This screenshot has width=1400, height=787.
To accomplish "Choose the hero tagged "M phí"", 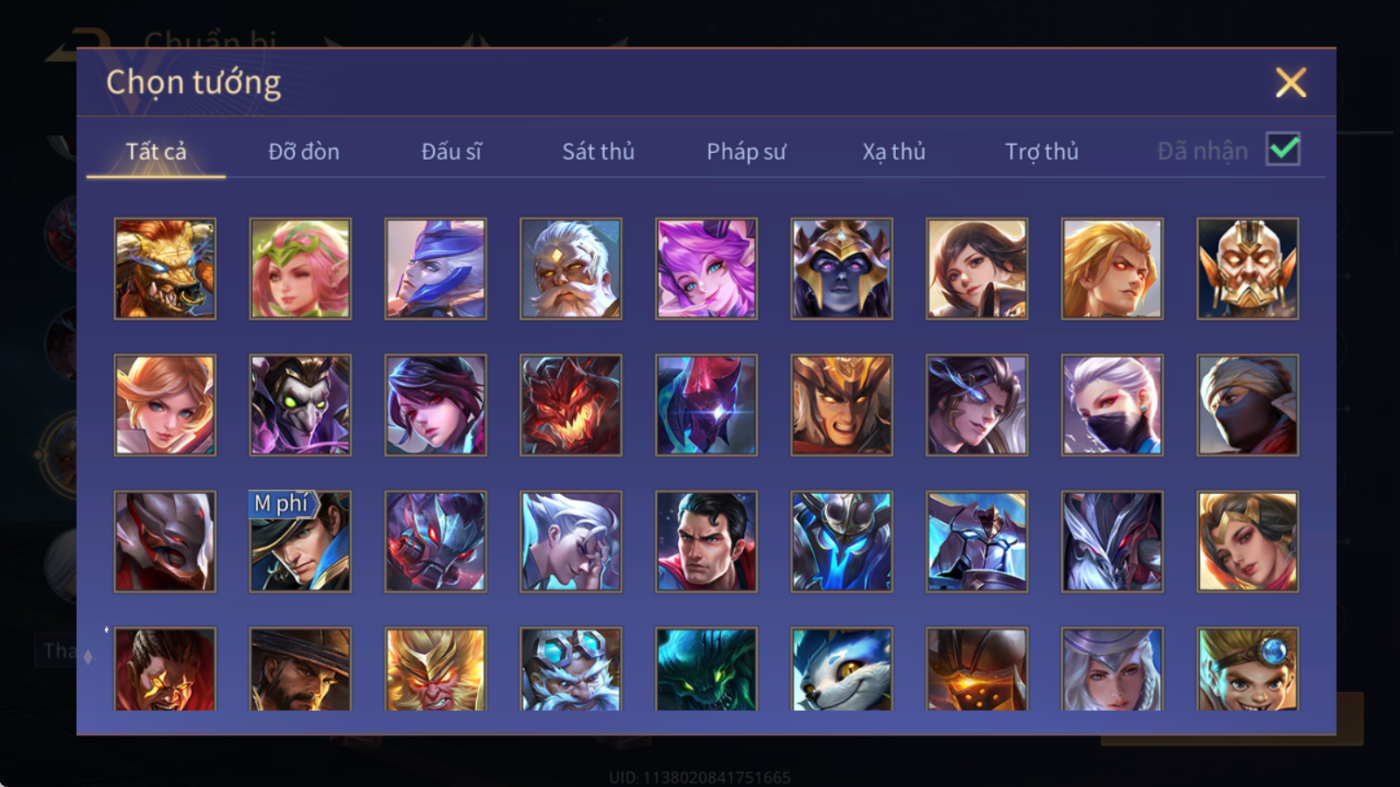I will pyautogui.click(x=300, y=541).
